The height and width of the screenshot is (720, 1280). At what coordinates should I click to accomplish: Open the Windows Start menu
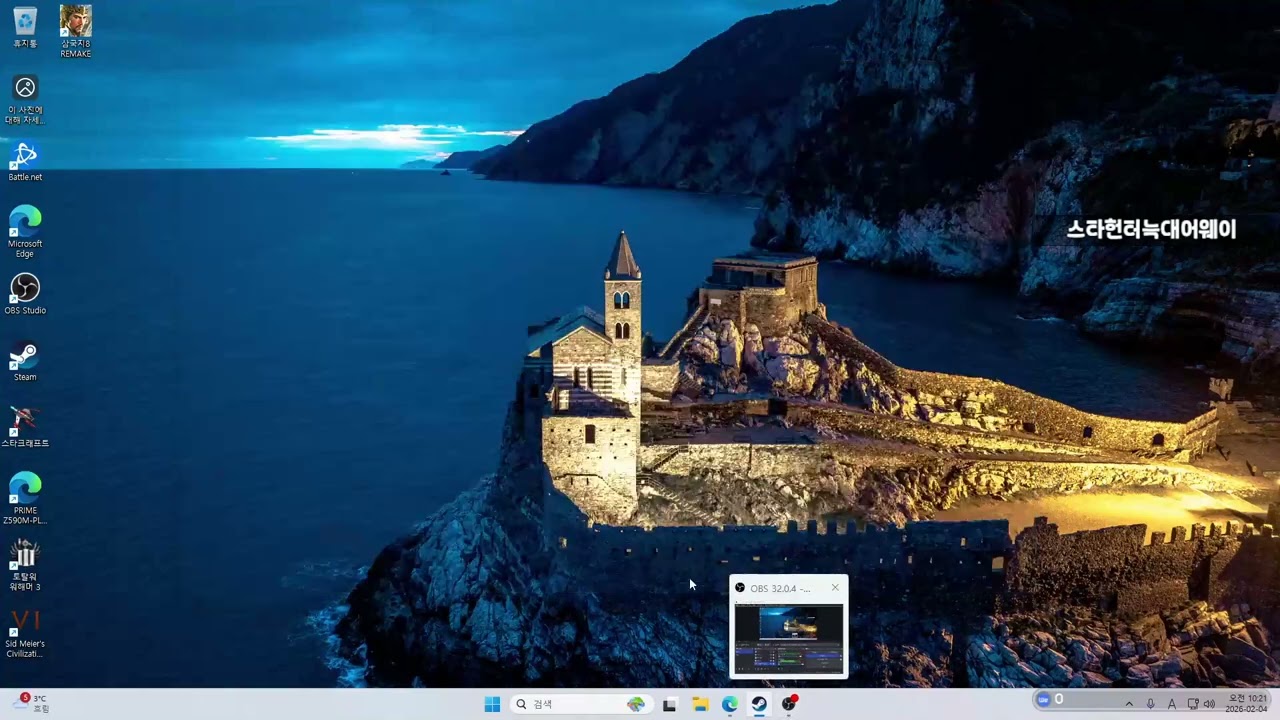[x=492, y=704]
